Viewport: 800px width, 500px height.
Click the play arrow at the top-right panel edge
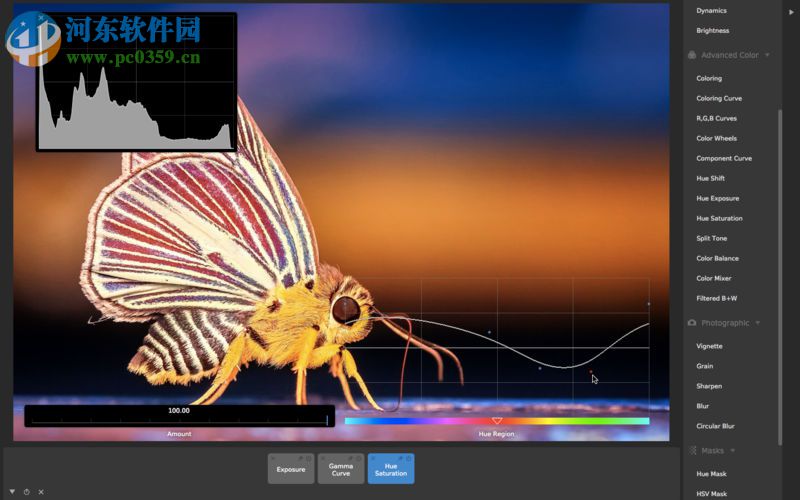pos(791,12)
